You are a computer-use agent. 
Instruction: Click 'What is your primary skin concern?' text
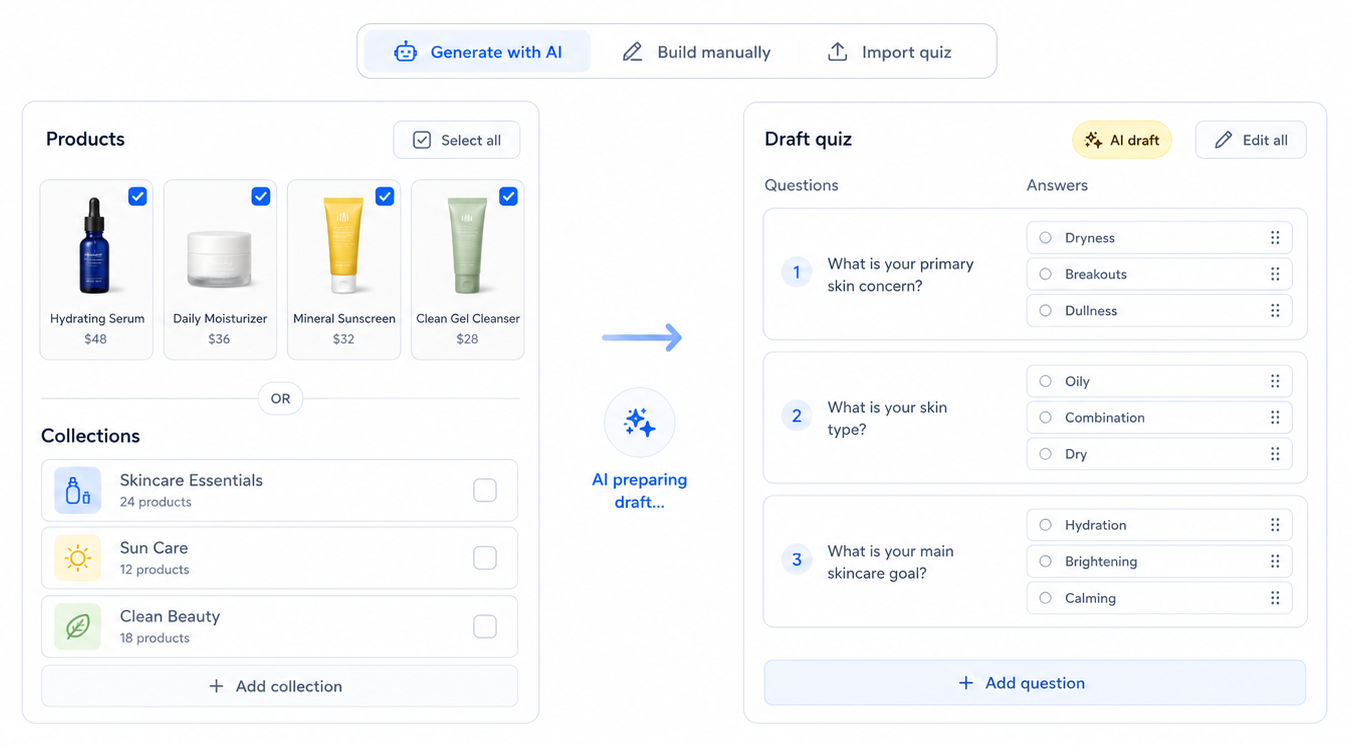900,275
